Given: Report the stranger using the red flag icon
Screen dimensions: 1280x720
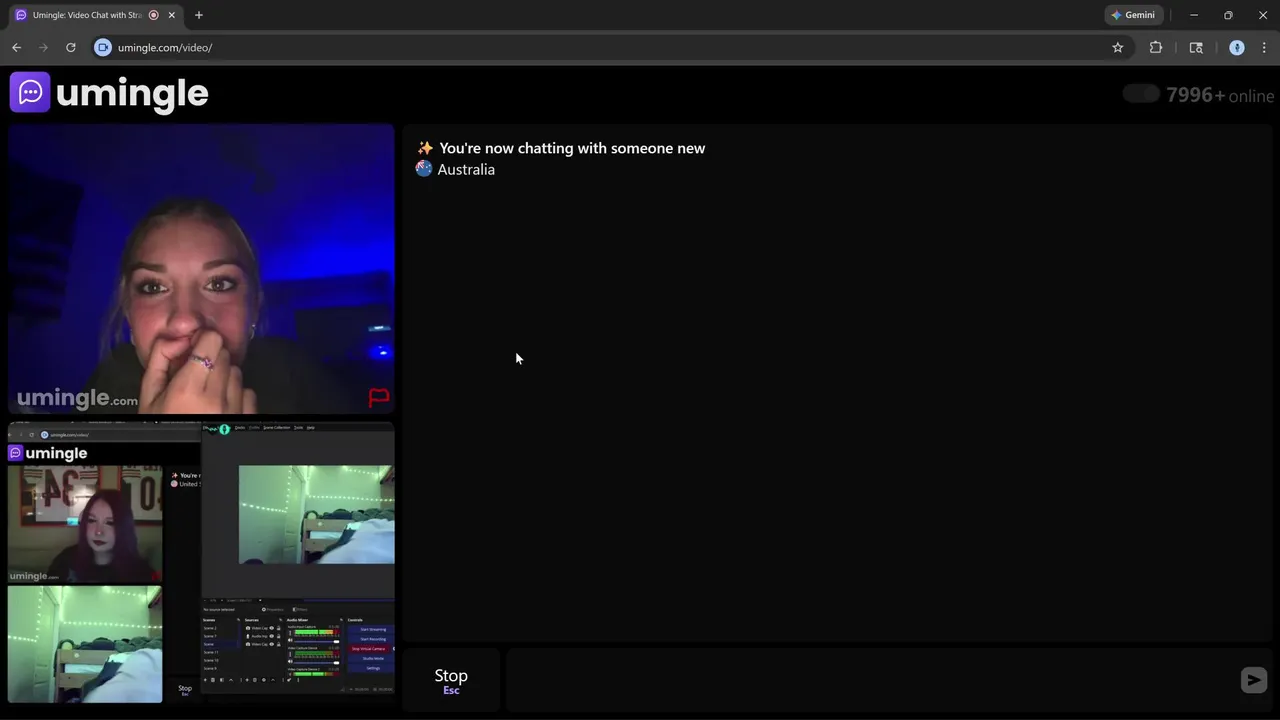Looking at the screenshot, I should coord(379,398).
